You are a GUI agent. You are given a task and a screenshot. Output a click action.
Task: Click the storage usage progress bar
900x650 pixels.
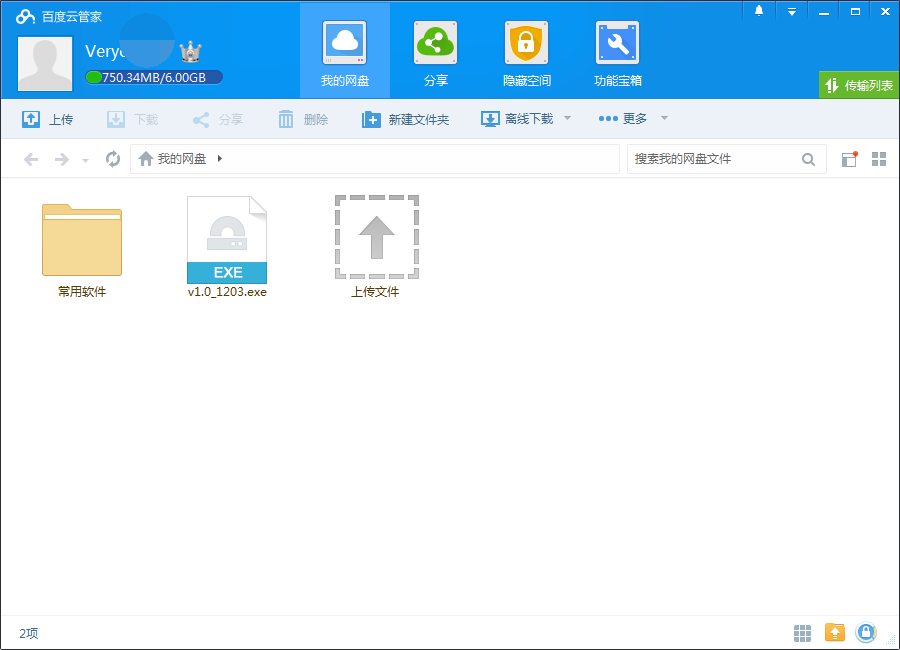pyautogui.click(x=154, y=77)
